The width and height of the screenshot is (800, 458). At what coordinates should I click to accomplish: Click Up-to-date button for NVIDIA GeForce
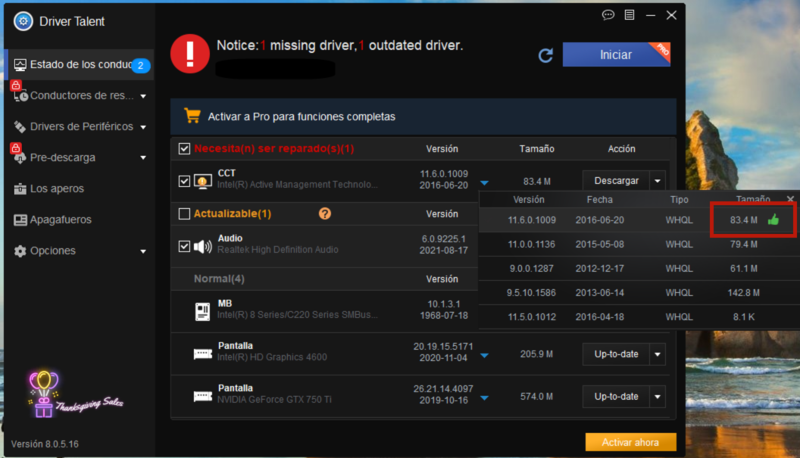click(616, 396)
